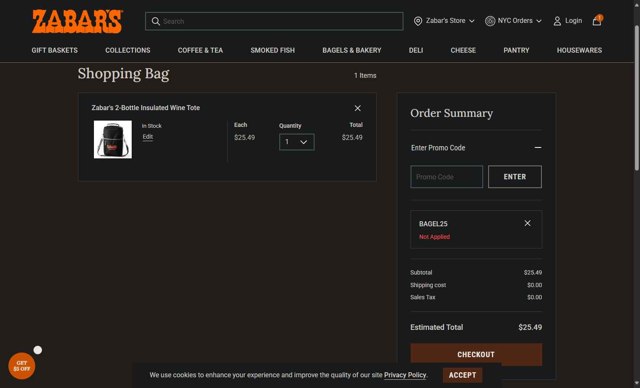Image resolution: width=640 pixels, height=388 pixels.
Task: Click the Promo Code input field
Action: tap(447, 177)
